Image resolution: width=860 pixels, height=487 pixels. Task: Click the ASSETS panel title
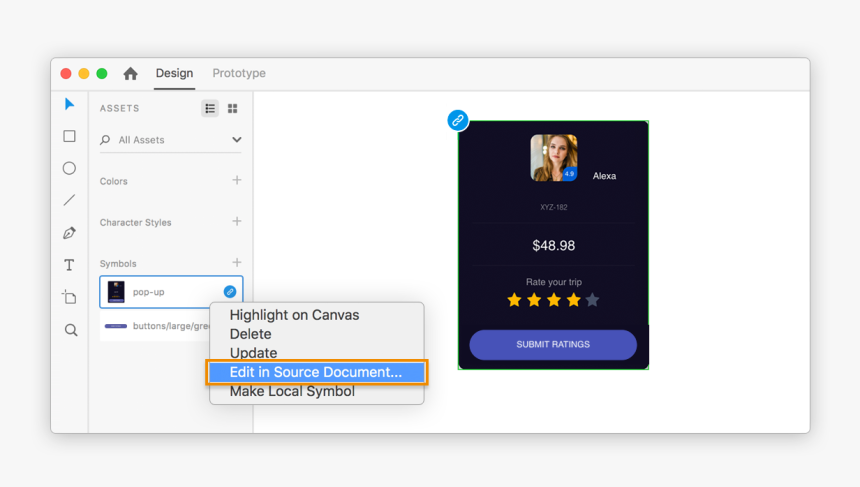tap(120, 109)
